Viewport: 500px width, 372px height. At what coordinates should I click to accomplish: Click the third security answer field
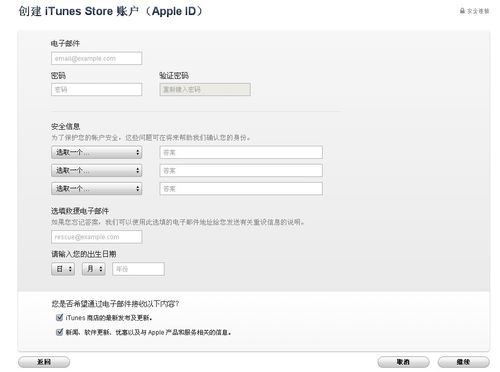[x=241, y=189]
